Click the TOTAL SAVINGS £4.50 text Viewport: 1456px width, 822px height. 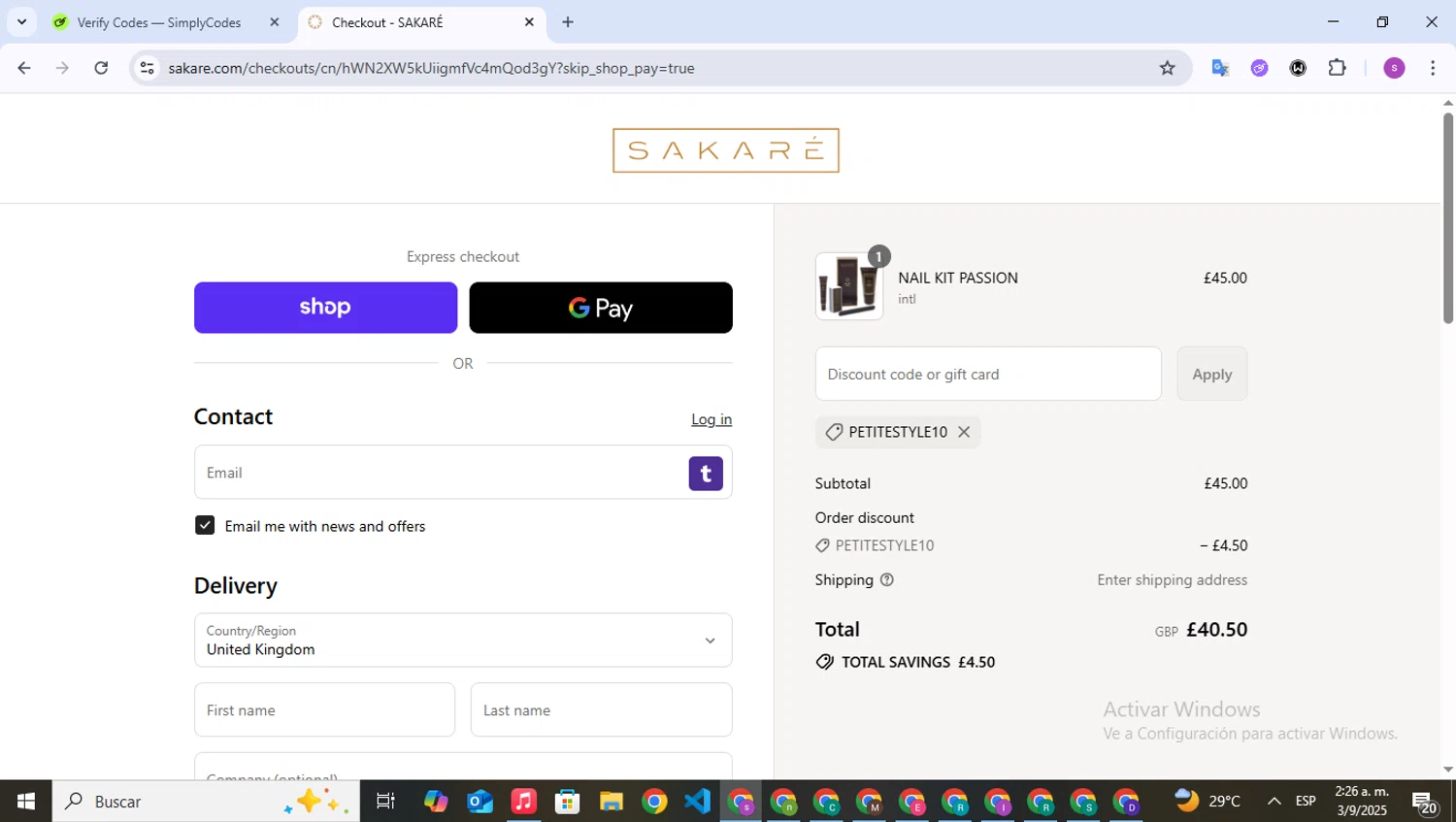[917, 662]
